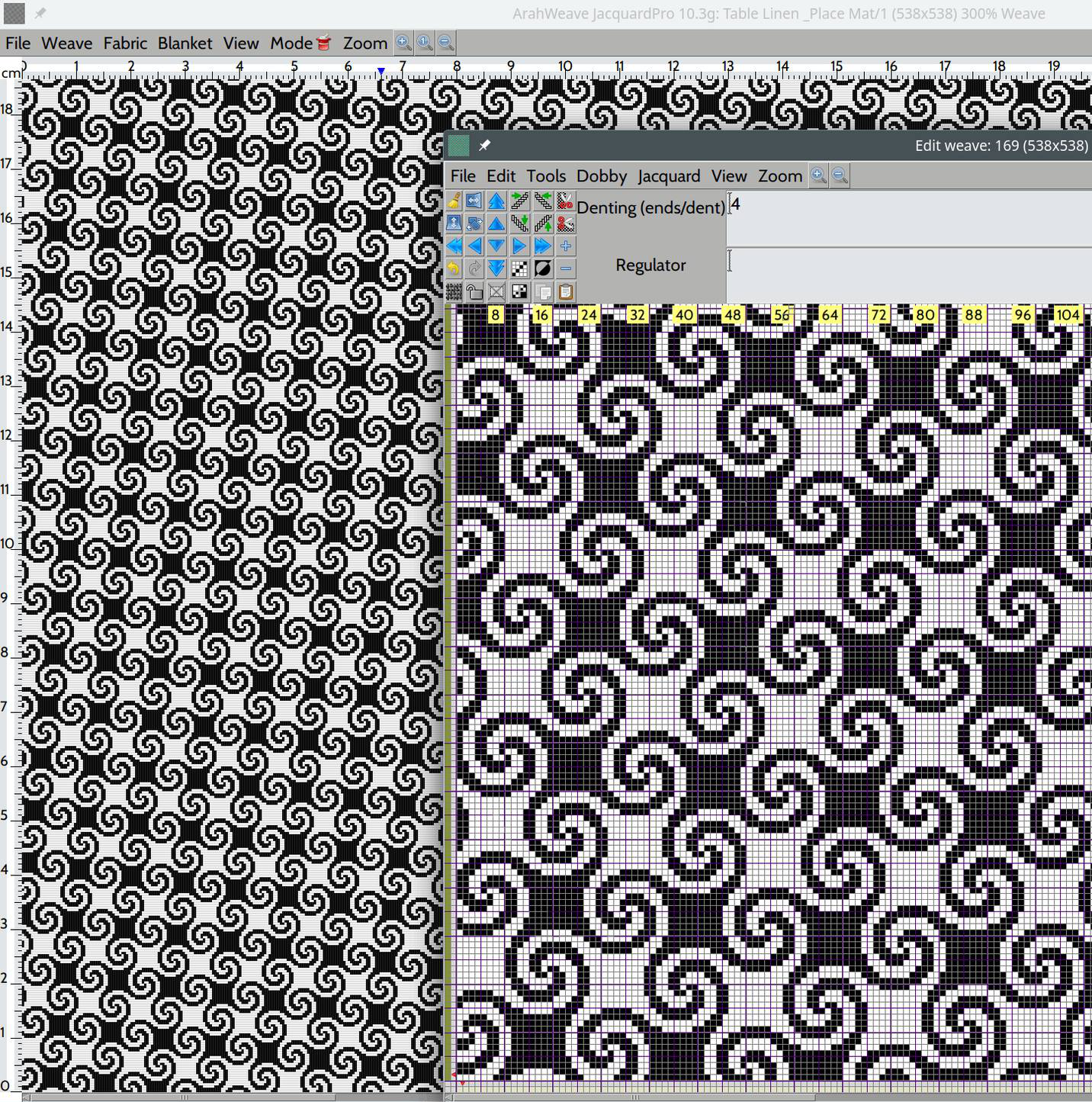Screen dimensions: 1092x1102
Task: Open Weave menu in main window
Action: [66, 43]
